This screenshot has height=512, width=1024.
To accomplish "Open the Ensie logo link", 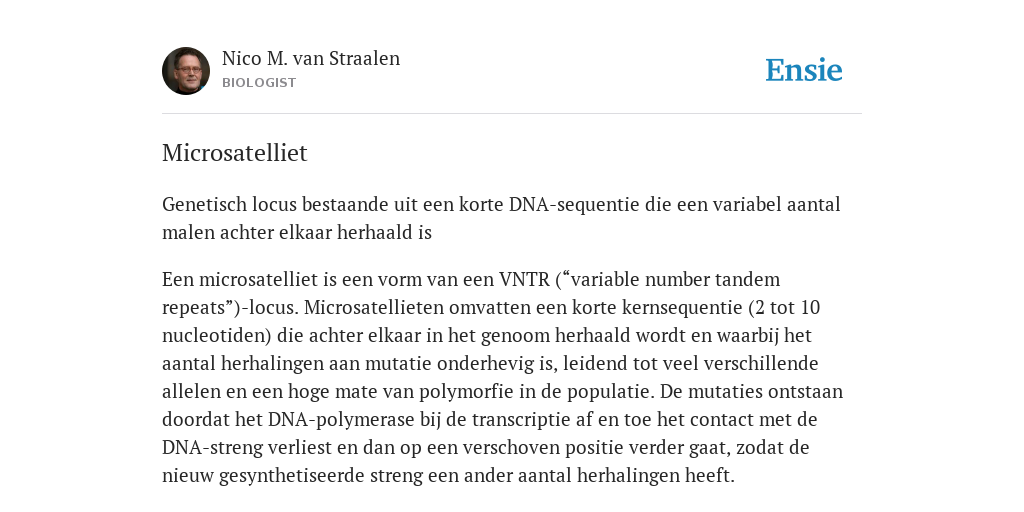I will click(804, 70).
